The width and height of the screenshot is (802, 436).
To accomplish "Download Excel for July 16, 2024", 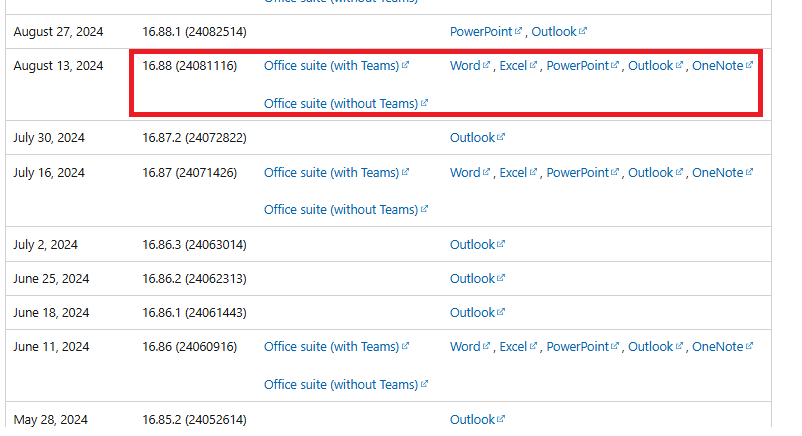I will point(518,173).
